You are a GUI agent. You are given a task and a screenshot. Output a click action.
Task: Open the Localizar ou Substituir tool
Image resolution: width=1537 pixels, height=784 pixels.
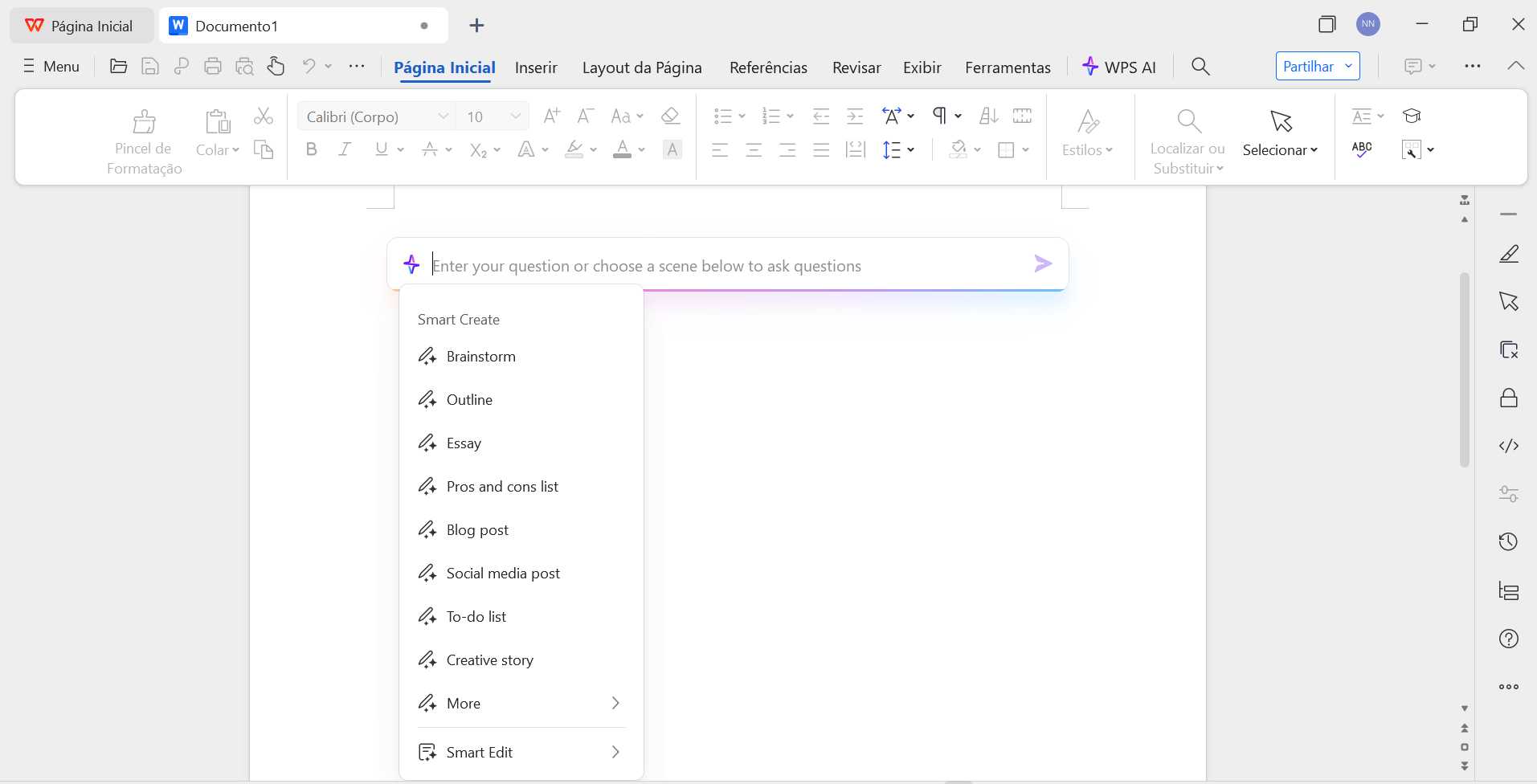[1187, 137]
